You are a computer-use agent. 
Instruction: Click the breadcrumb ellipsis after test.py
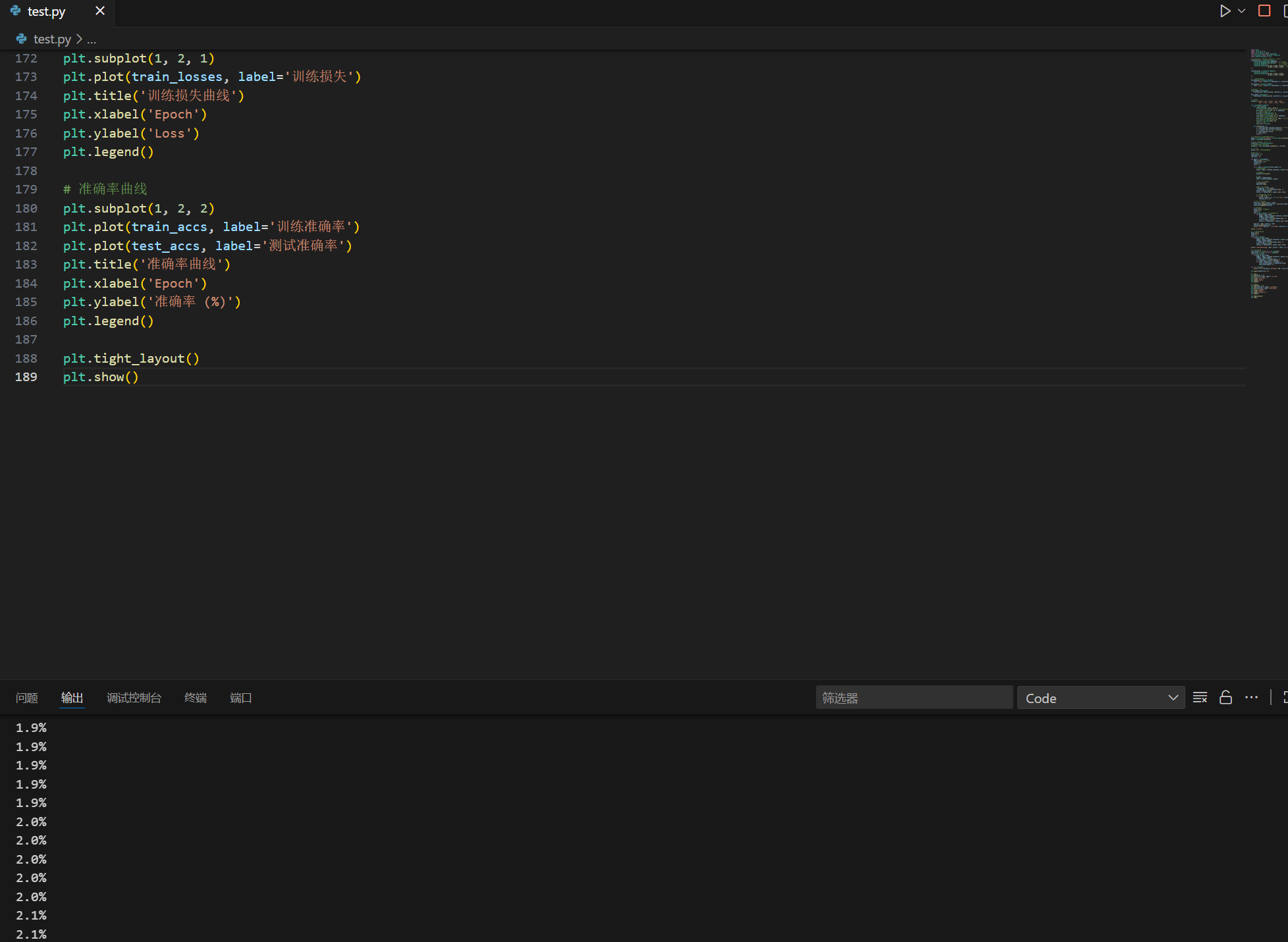pyautogui.click(x=92, y=39)
